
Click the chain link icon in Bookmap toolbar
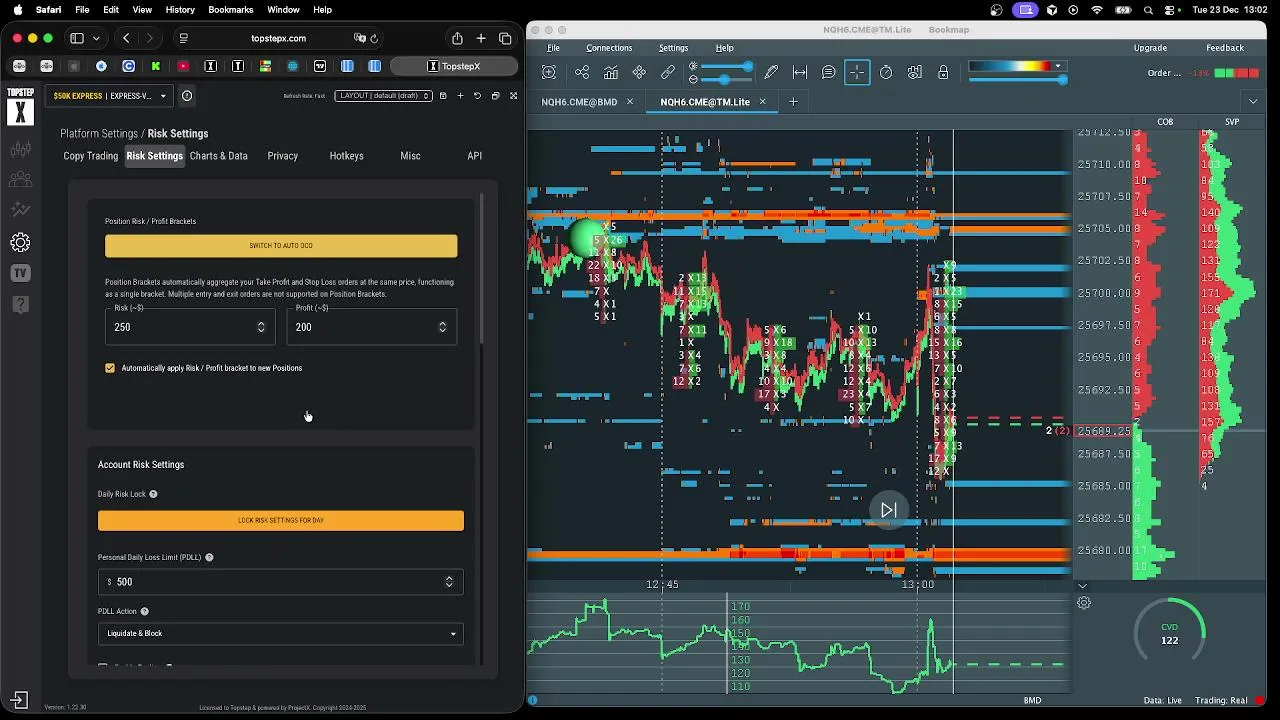click(668, 72)
